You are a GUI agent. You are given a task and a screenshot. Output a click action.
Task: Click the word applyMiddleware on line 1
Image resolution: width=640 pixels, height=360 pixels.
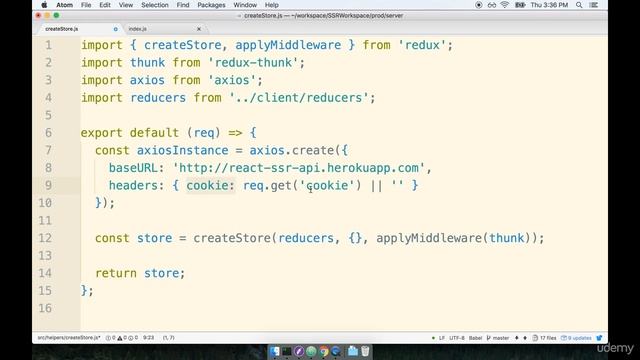point(288,45)
